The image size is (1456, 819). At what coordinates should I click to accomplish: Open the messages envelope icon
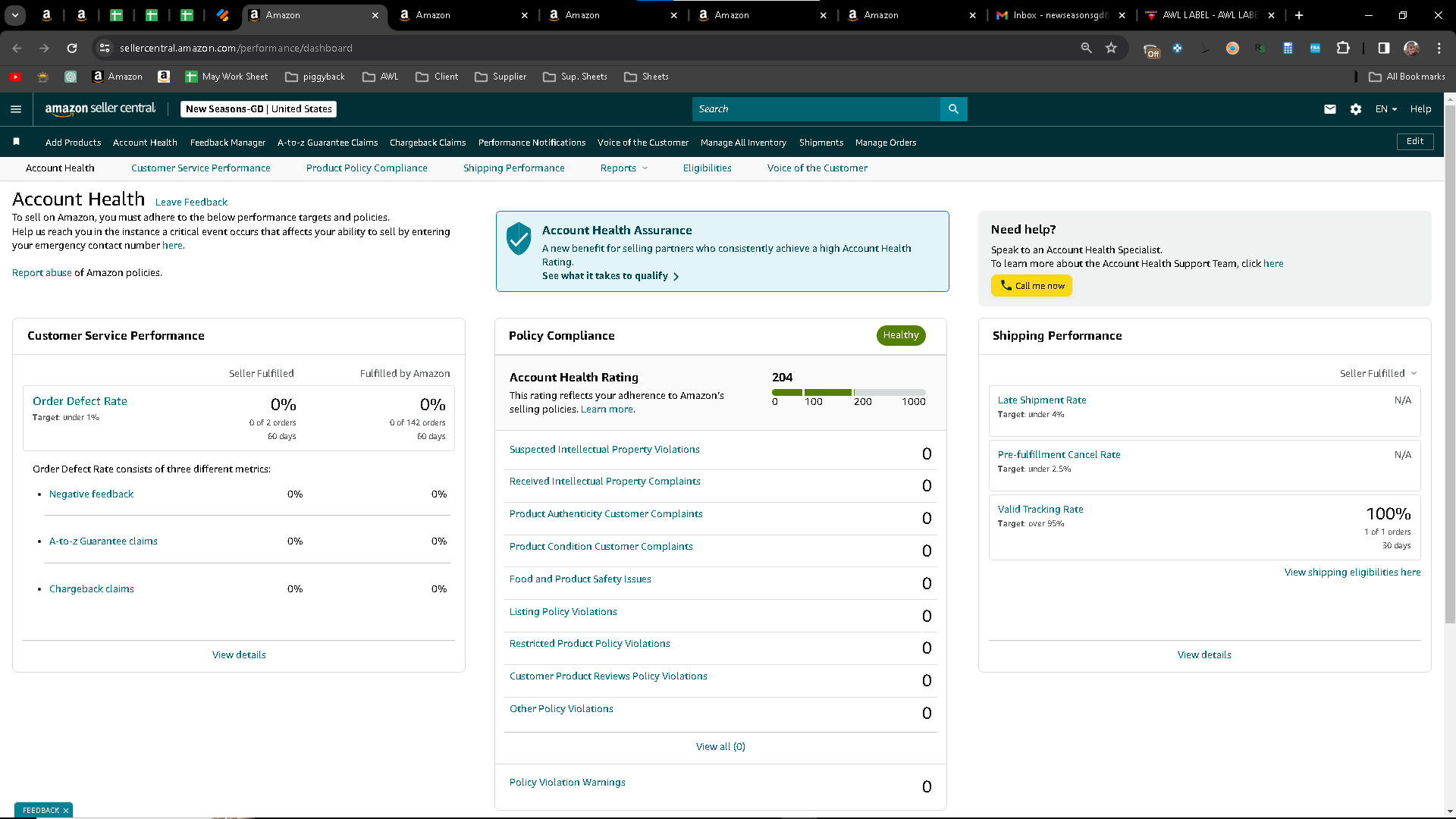(x=1329, y=109)
